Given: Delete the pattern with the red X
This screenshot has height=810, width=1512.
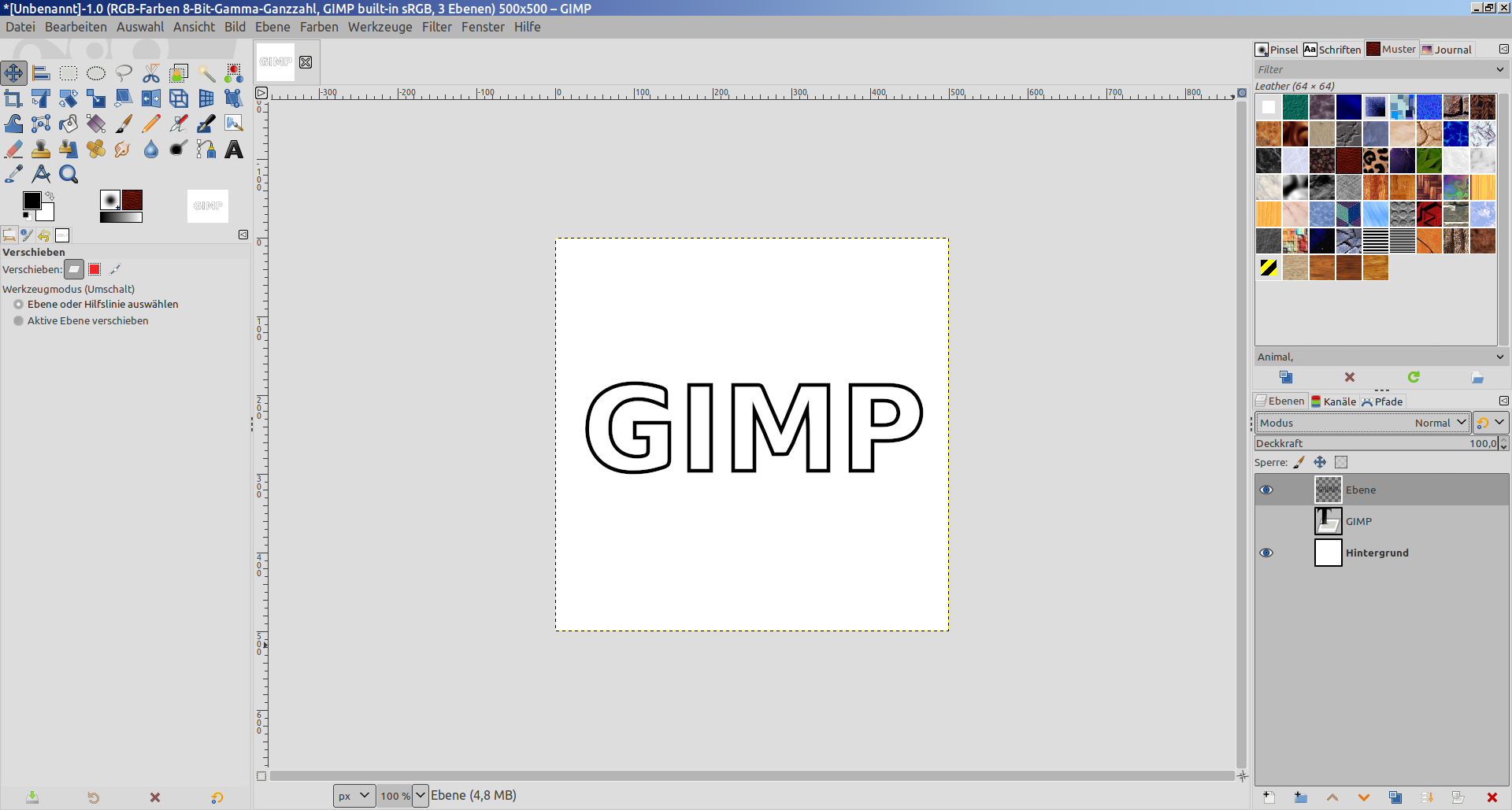Looking at the screenshot, I should [x=1350, y=377].
